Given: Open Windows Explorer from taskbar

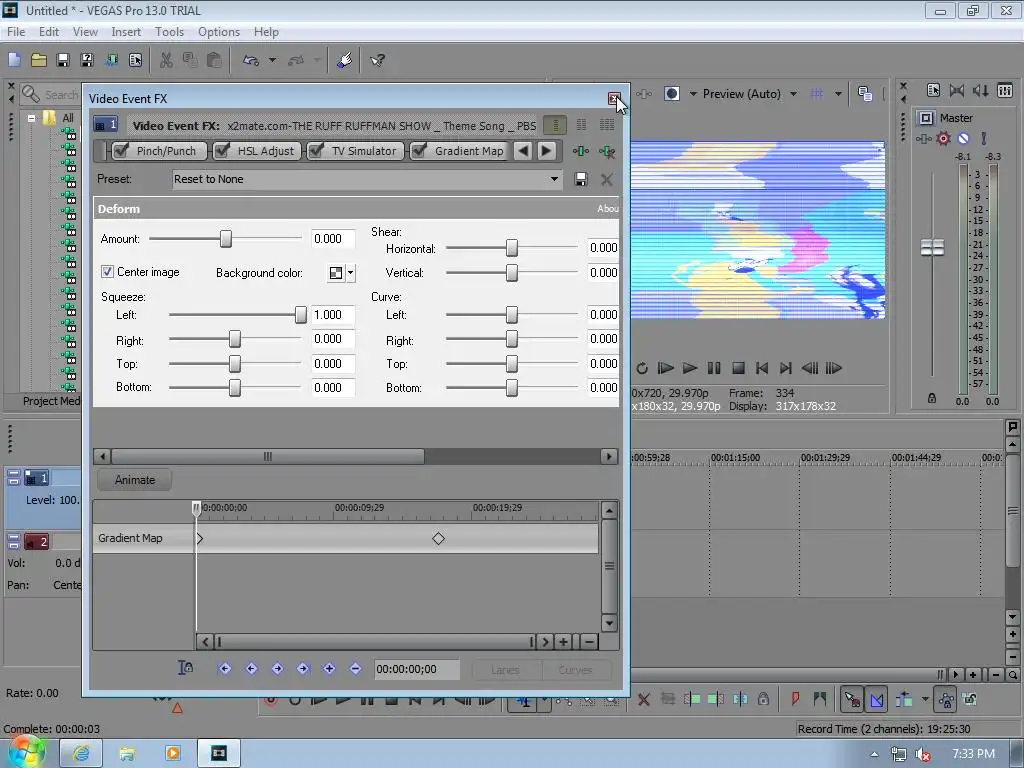Looking at the screenshot, I should [x=127, y=753].
